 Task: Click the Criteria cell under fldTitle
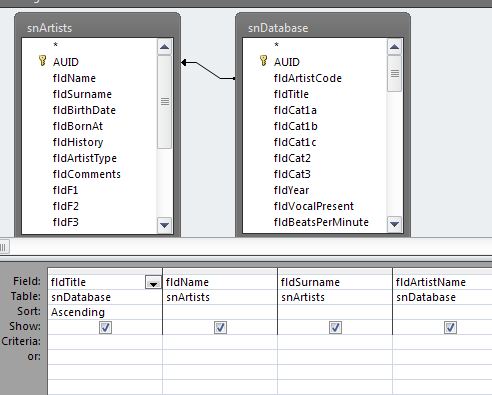pos(105,342)
